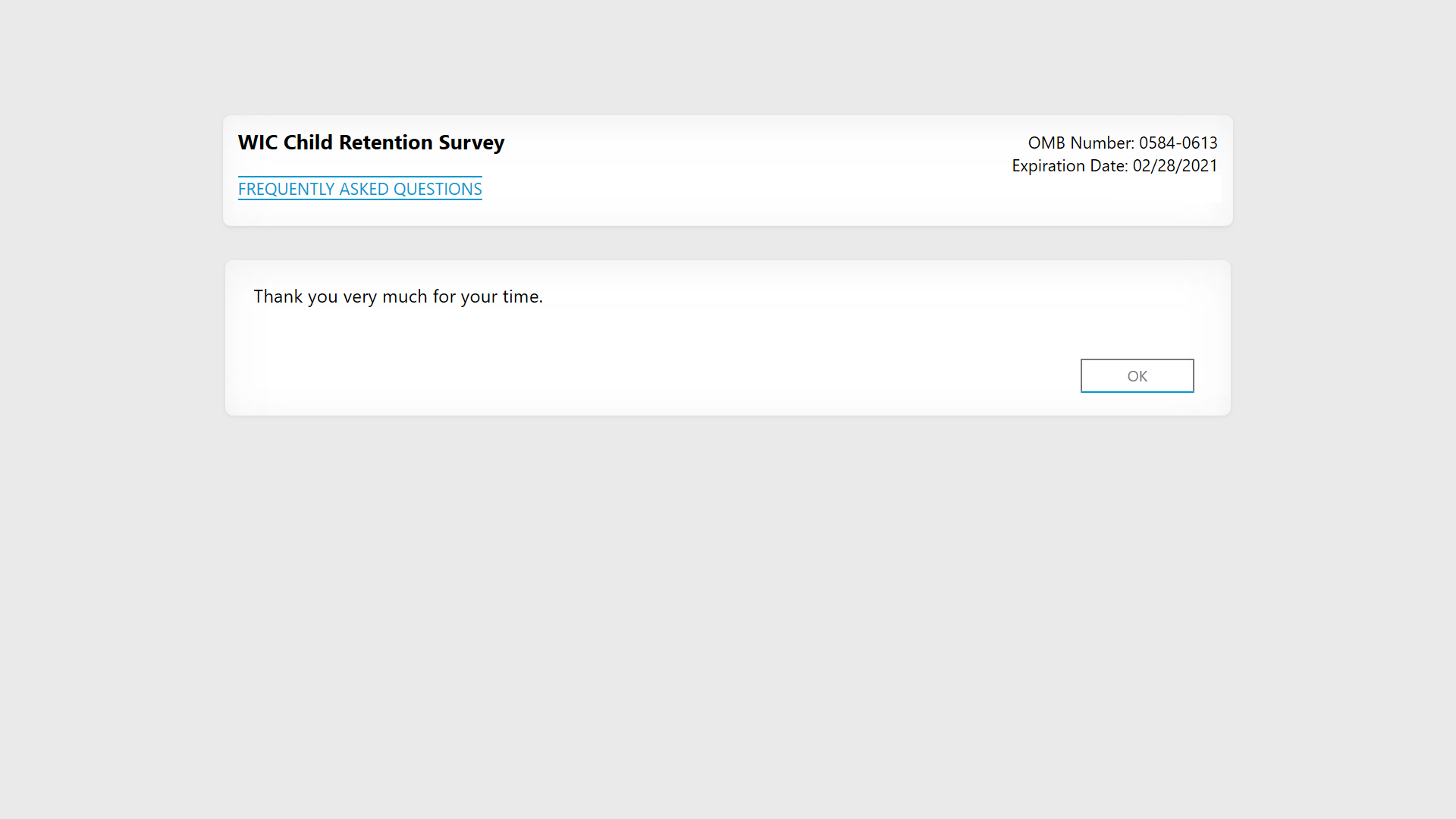Open the Frequently Asked Questions link
The image size is (1456, 819).
click(x=359, y=189)
